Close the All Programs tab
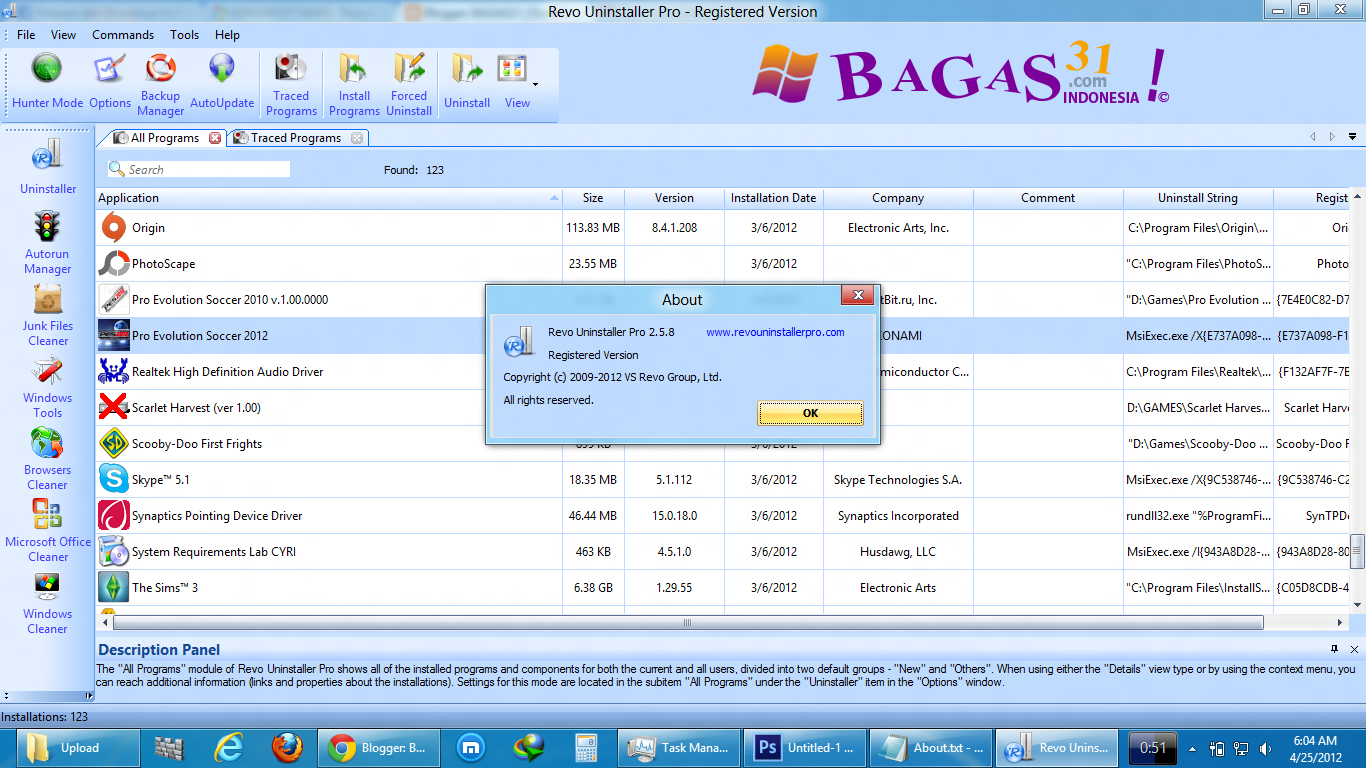 [215, 138]
